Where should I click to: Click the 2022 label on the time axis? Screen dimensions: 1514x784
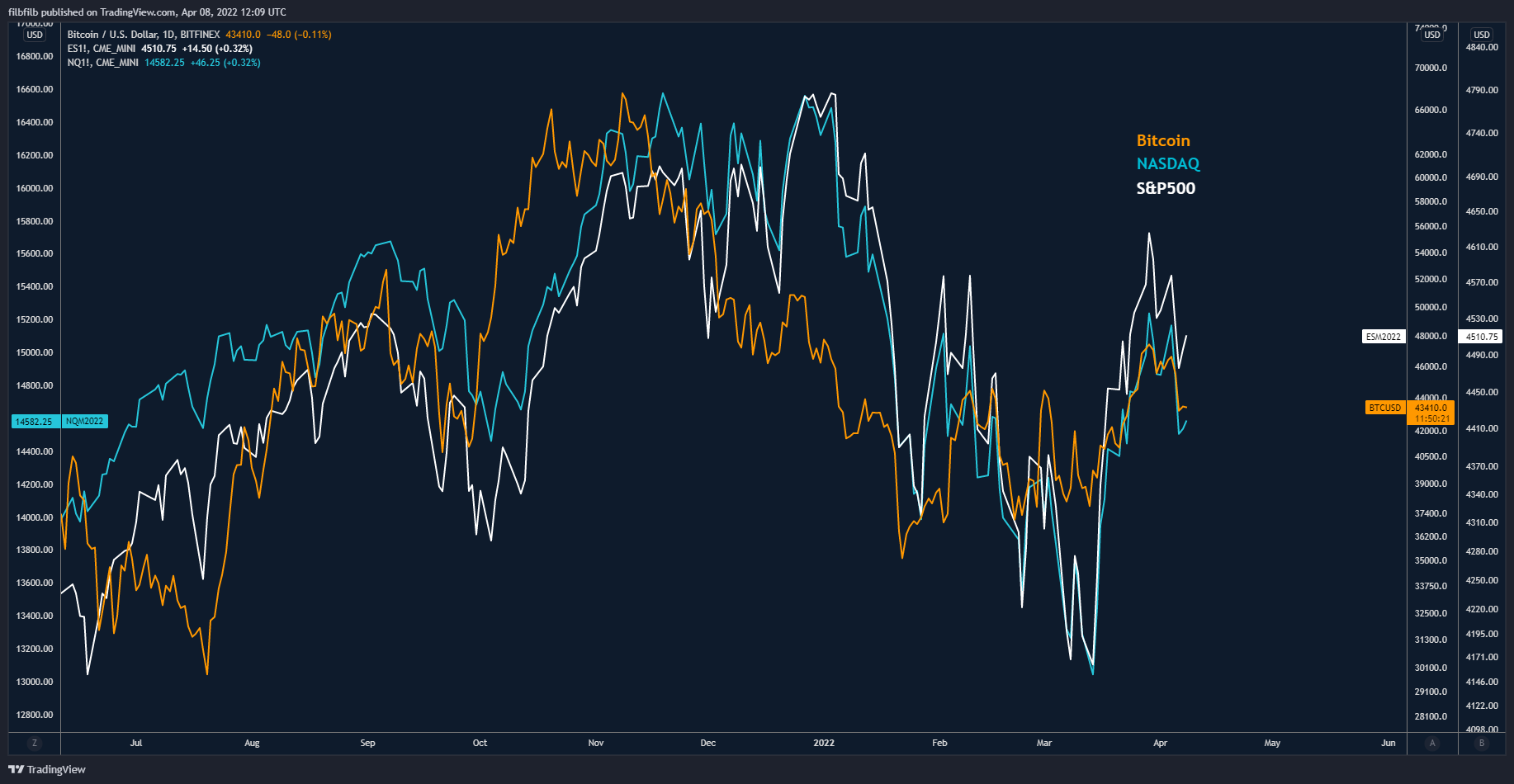pyautogui.click(x=824, y=743)
